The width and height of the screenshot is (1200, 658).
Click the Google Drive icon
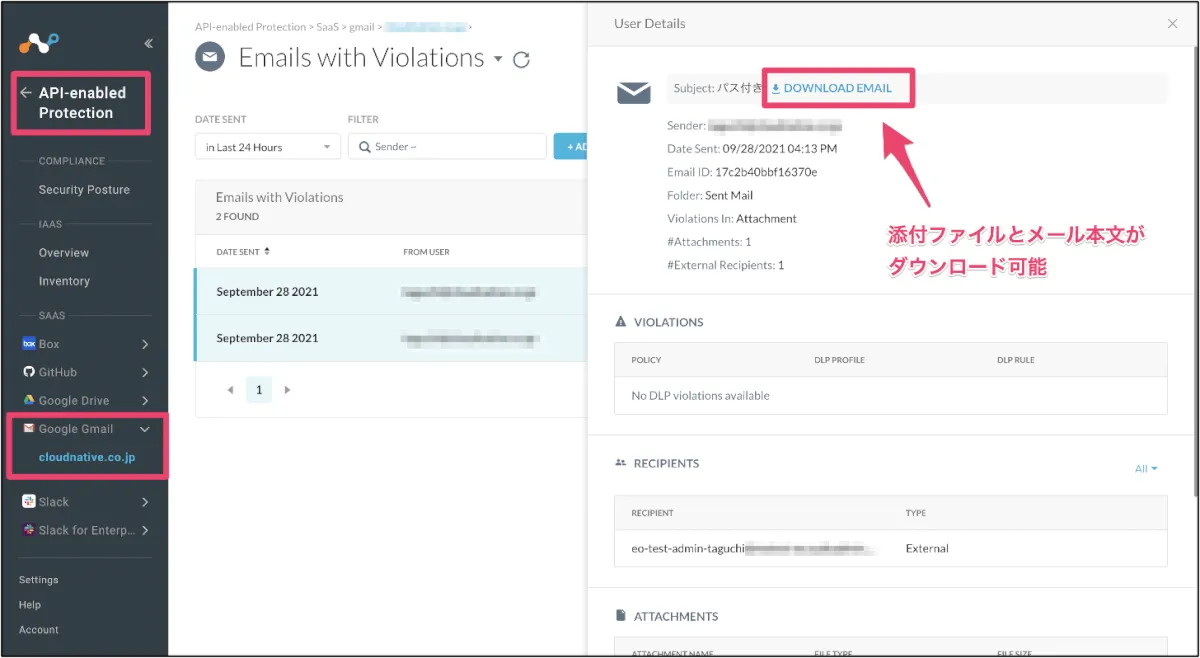29,400
